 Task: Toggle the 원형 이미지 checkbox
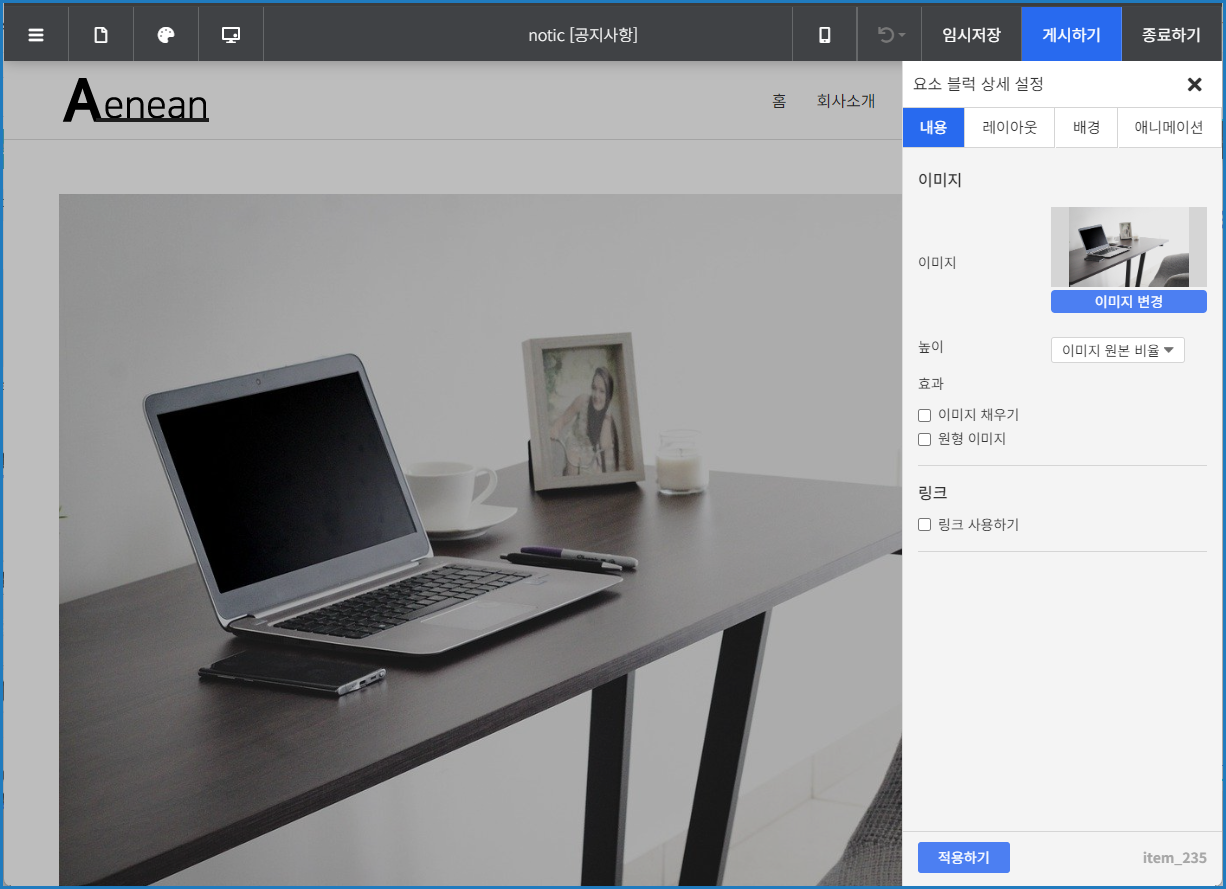click(x=925, y=439)
